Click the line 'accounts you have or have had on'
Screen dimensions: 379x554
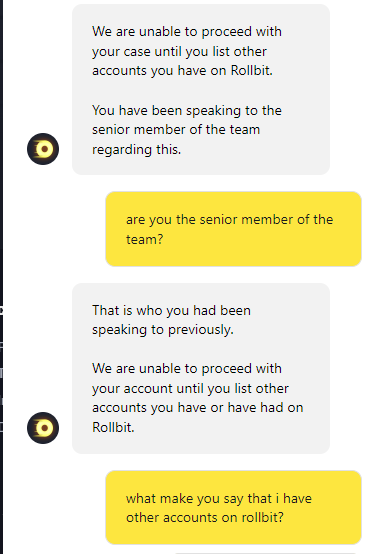point(197,407)
